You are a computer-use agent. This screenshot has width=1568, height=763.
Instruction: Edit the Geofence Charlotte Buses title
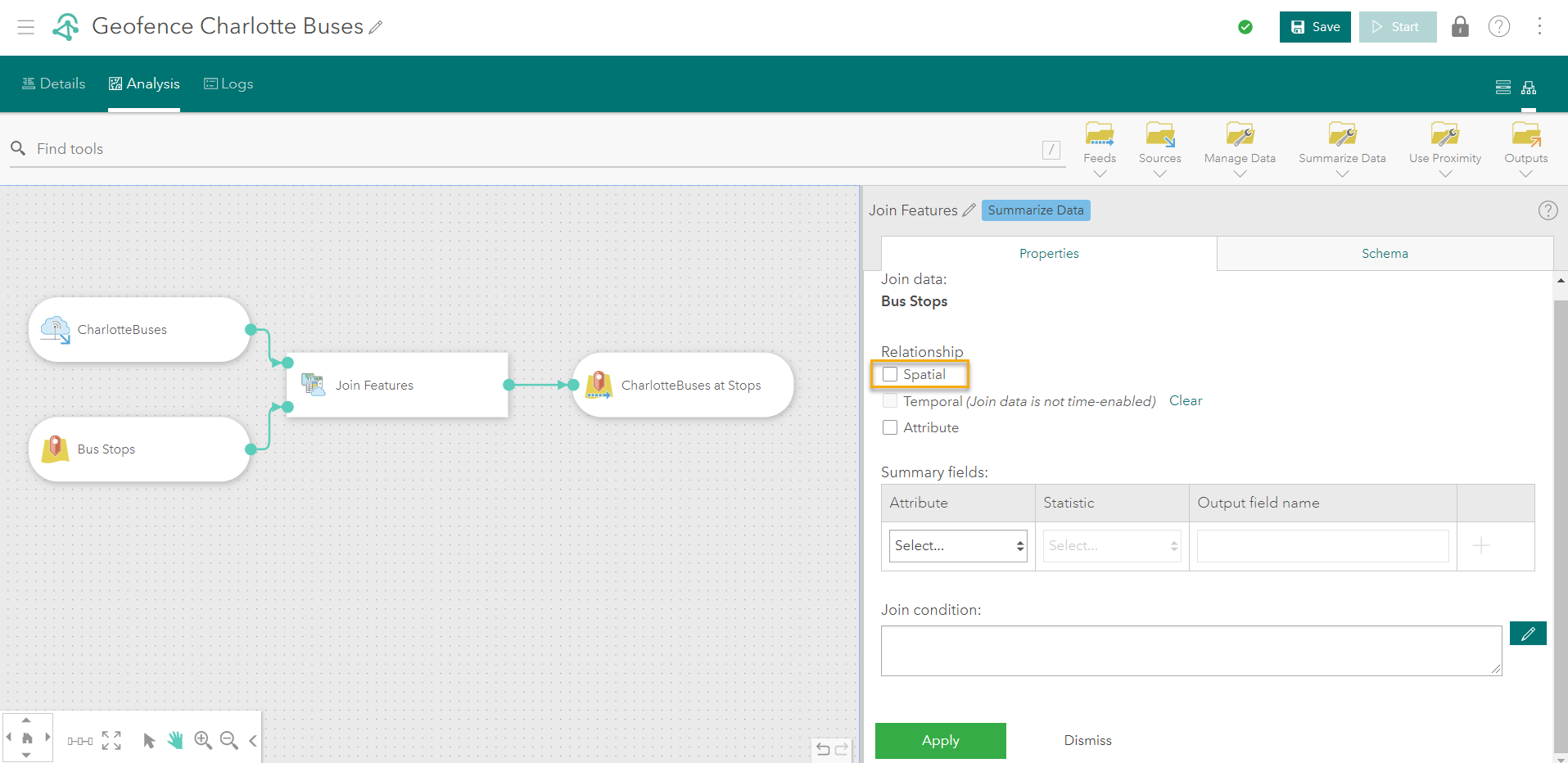click(376, 27)
